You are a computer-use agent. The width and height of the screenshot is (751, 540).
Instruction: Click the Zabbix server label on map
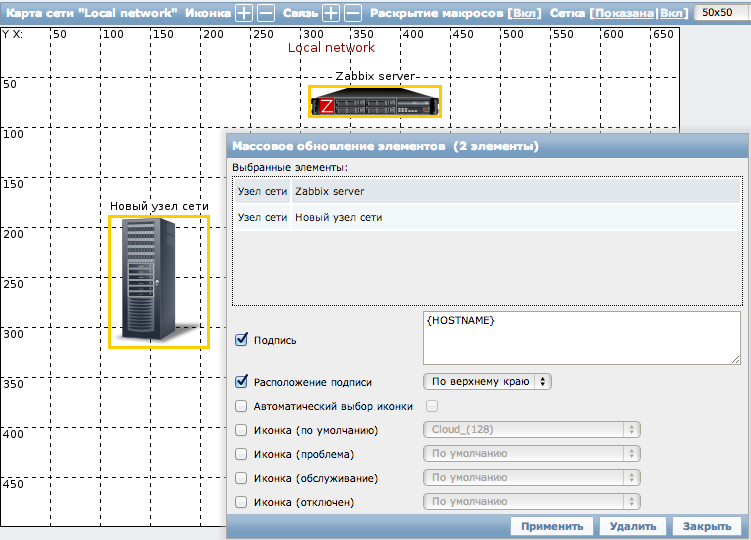[x=375, y=76]
